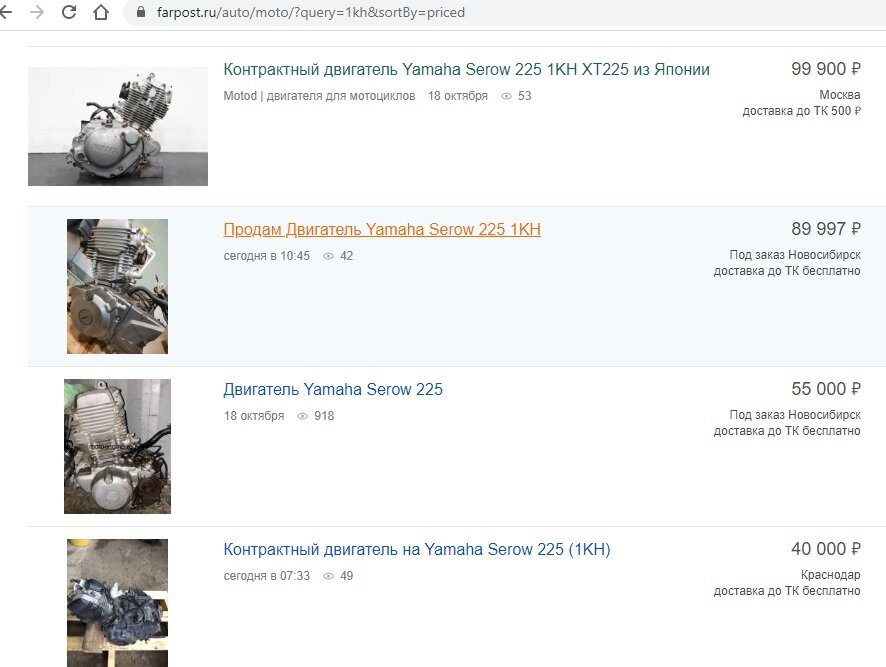886x667 pixels.
Task: Click engine thumbnail of 89 997 ₽ listing
Action: (x=118, y=287)
